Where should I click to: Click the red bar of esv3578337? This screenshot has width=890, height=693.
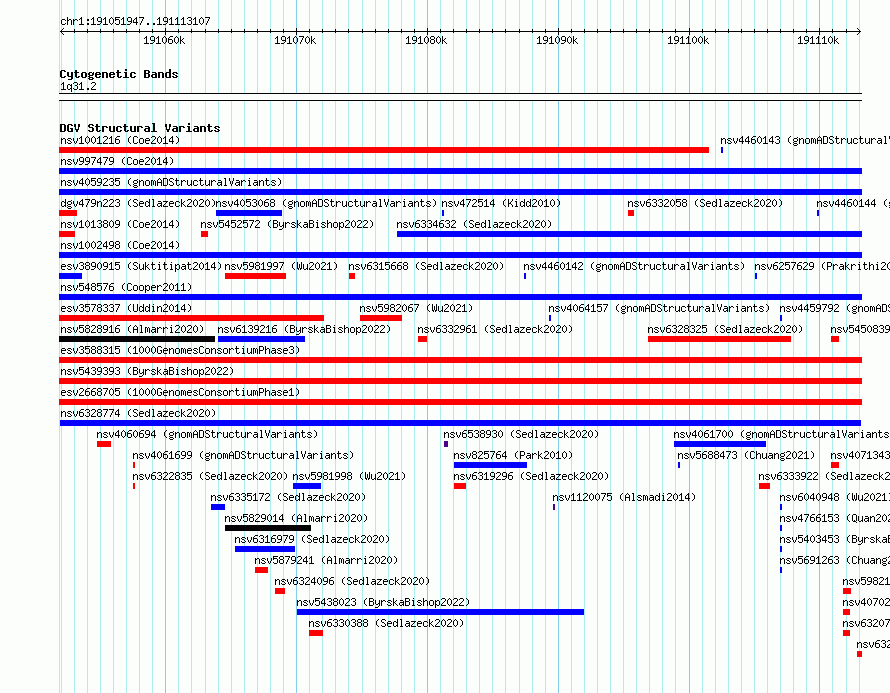tap(192, 318)
